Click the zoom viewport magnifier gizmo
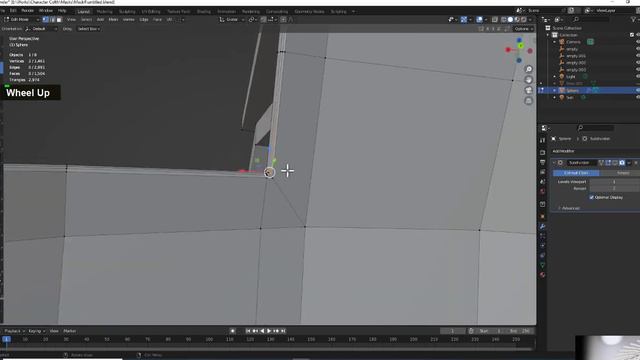Image resolution: width=640 pixels, height=360 pixels. (529, 69)
